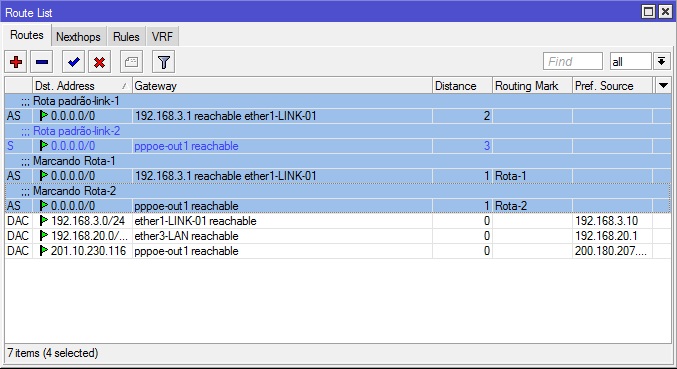This screenshot has height=369, width=677.
Task: Open the comment button in toolbar
Action: click(x=131, y=62)
